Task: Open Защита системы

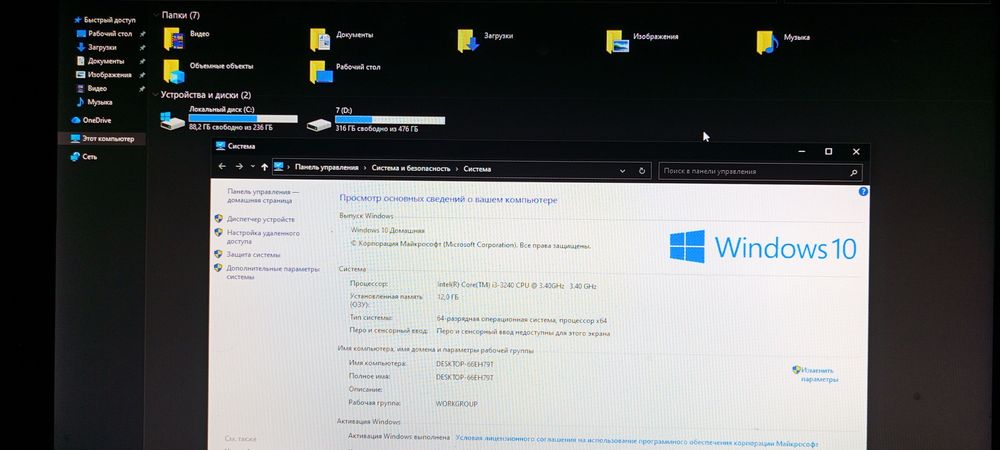Action: pos(253,254)
